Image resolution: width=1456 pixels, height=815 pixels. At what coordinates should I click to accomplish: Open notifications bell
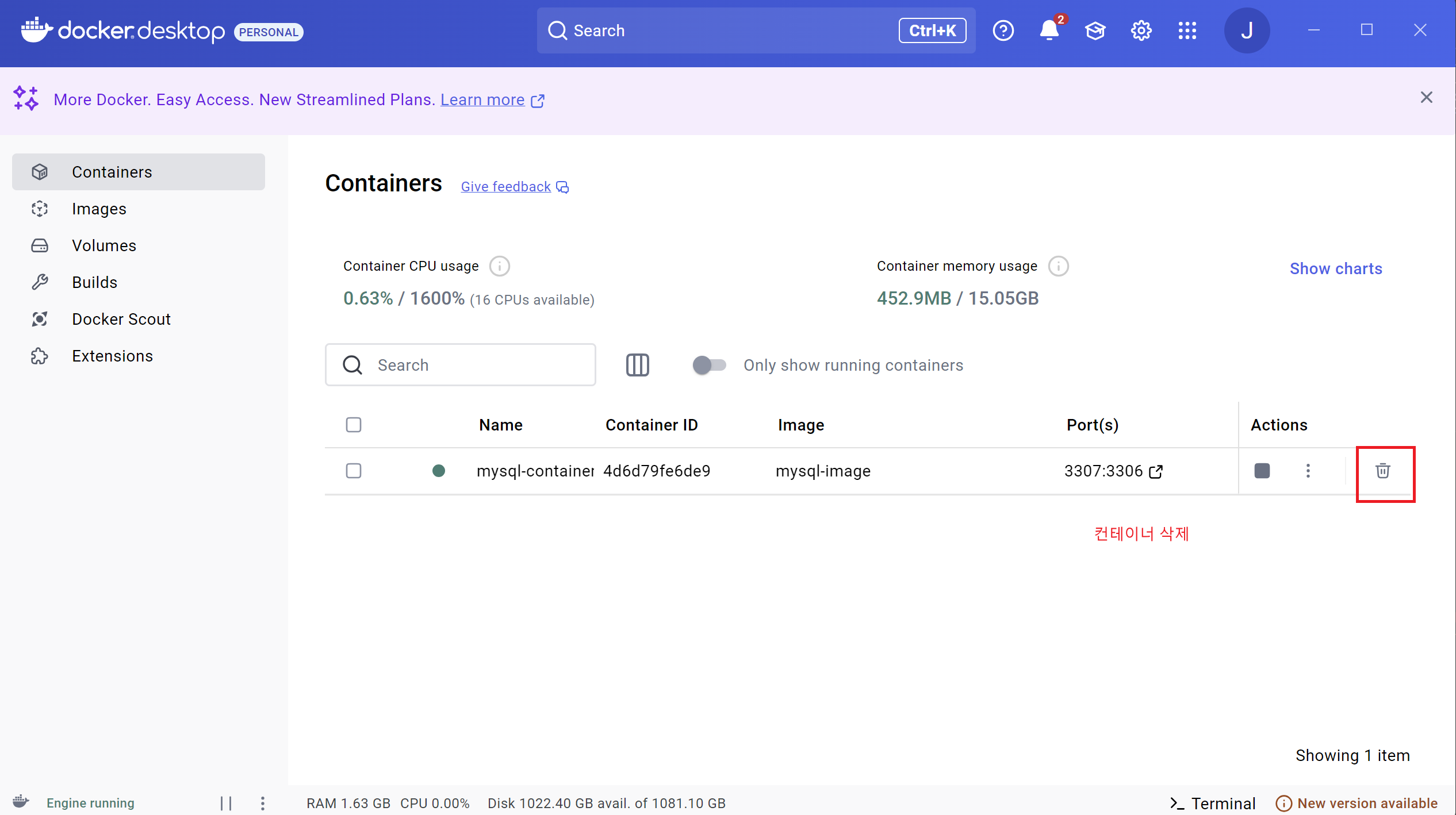[1049, 30]
